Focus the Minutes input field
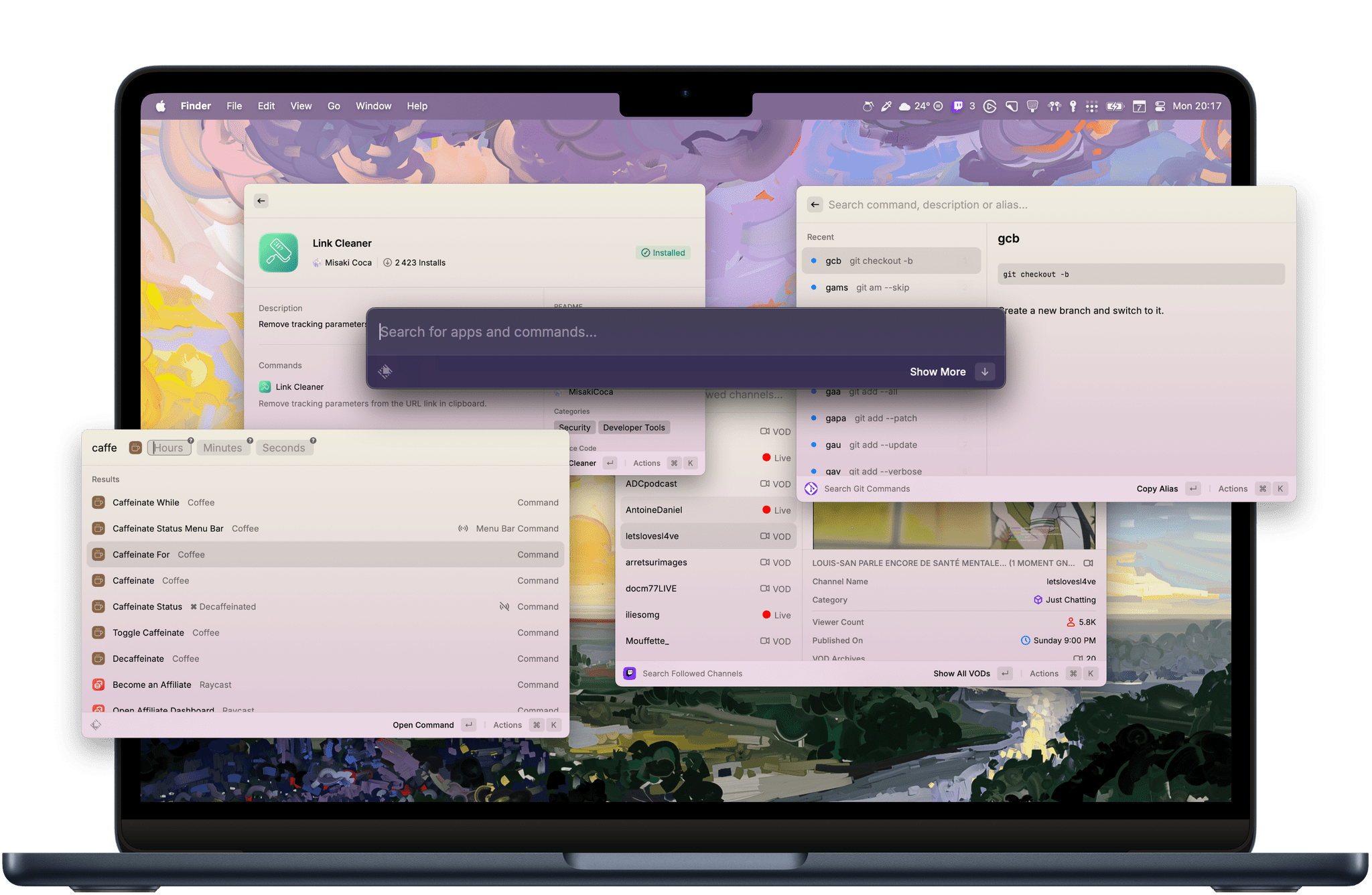The image size is (1372, 895). [x=223, y=447]
